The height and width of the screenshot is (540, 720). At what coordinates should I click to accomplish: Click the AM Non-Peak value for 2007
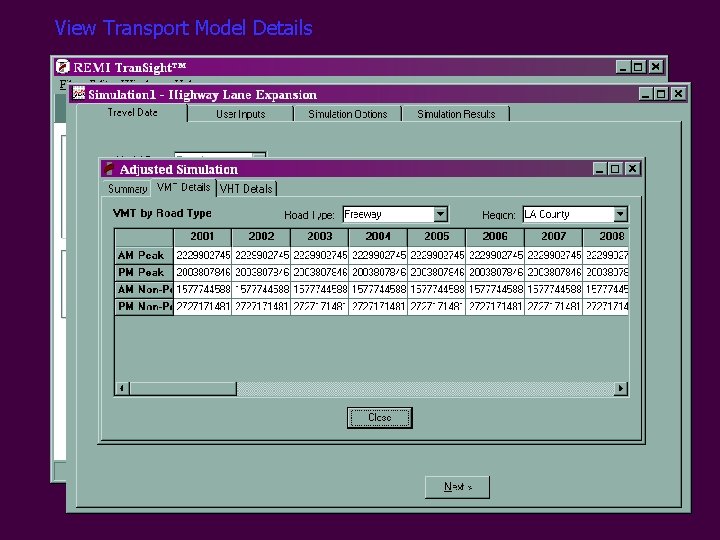click(553, 289)
